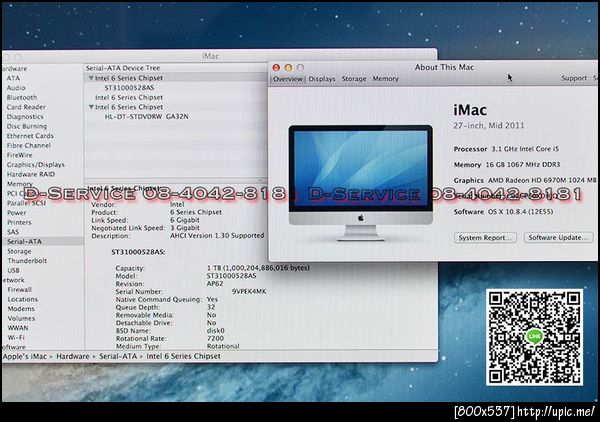Click the Negotiated Link Speed value 3 Gigabit

click(185, 228)
